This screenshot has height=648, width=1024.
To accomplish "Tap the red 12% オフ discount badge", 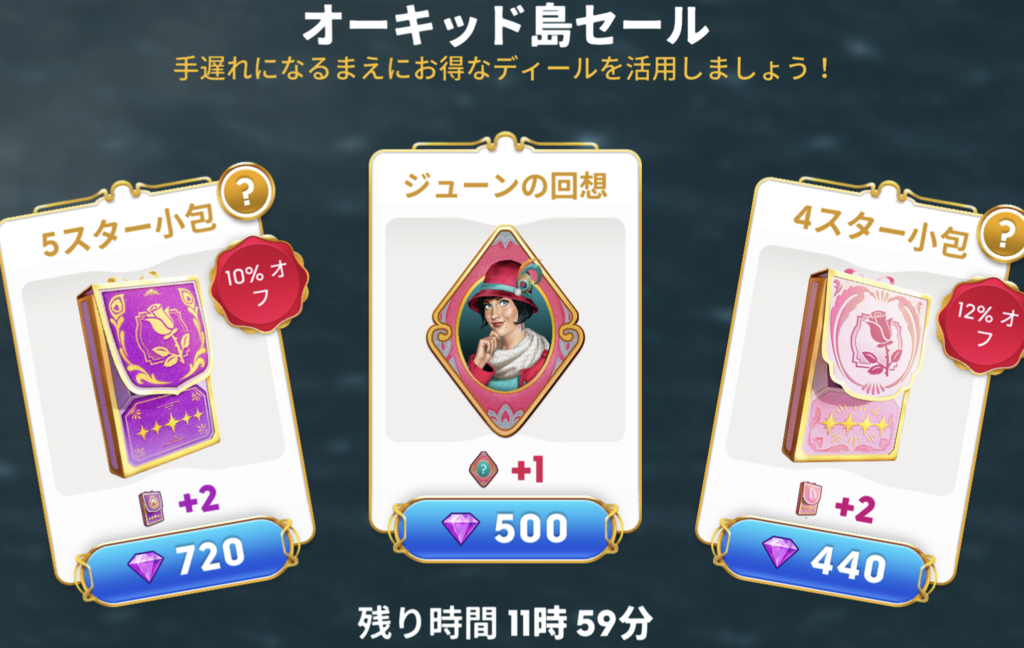I will click(983, 325).
